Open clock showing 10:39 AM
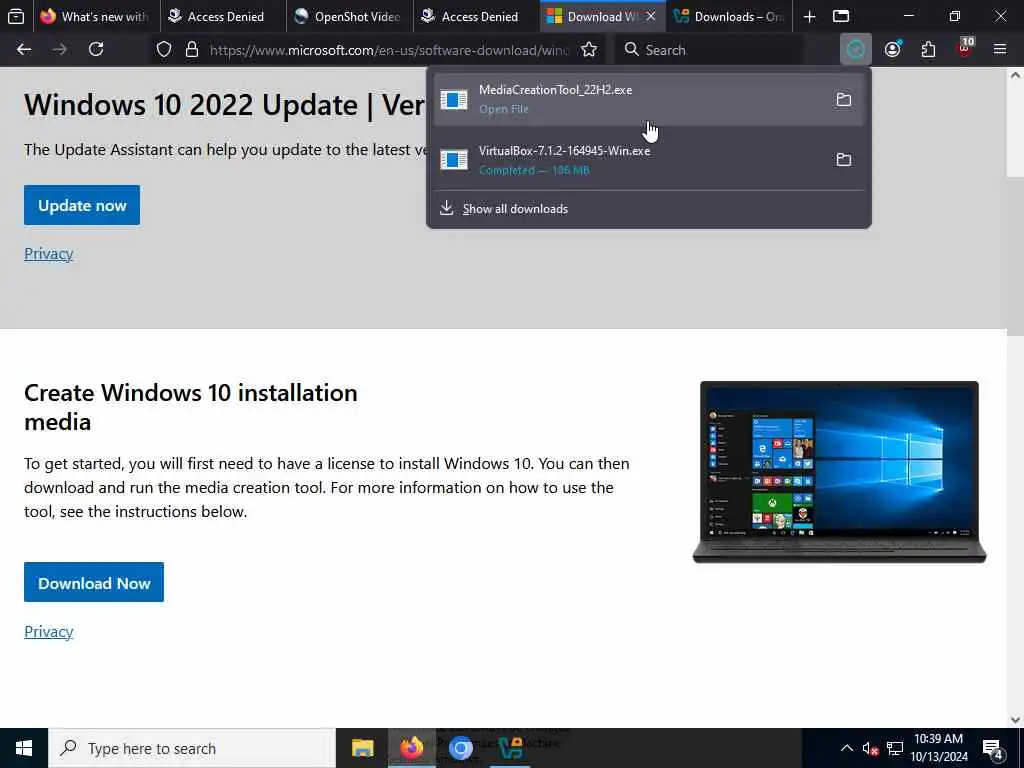This screenshot has width=1024, height=768. (x=939, y=748)
